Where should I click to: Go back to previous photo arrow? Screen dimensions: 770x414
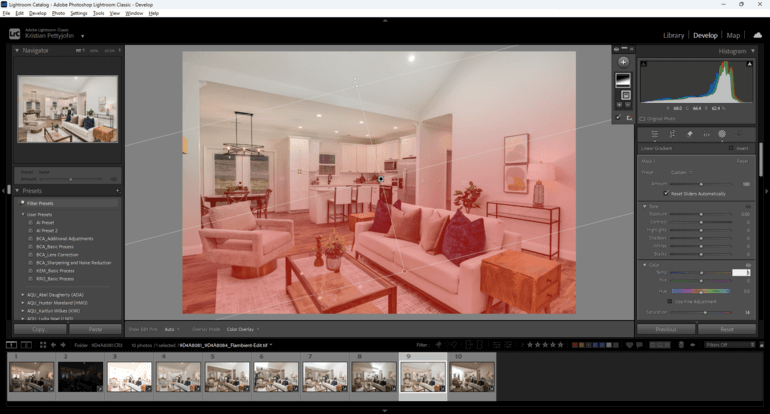pos(53,345)
